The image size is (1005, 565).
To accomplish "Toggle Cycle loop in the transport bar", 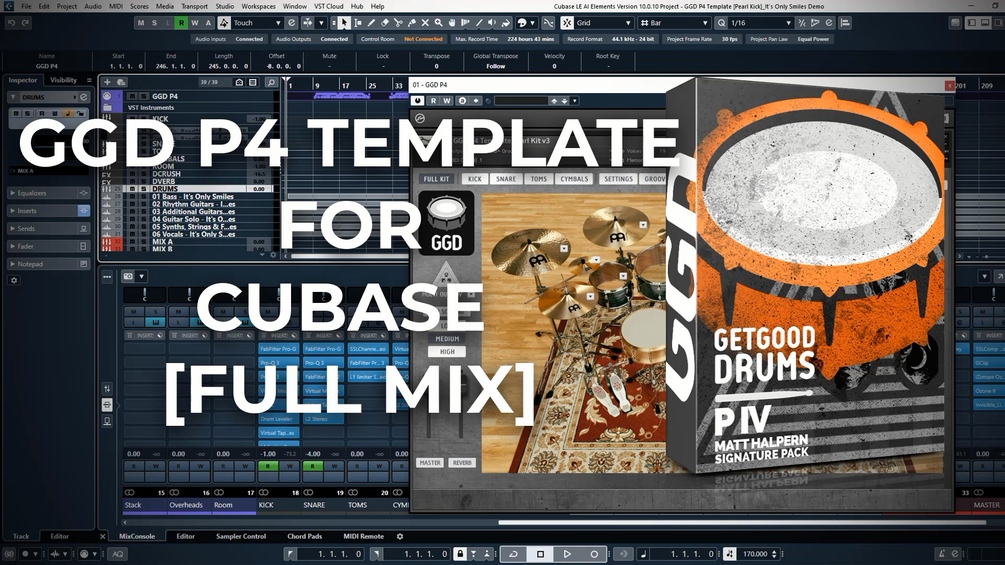I will point(513,554).
